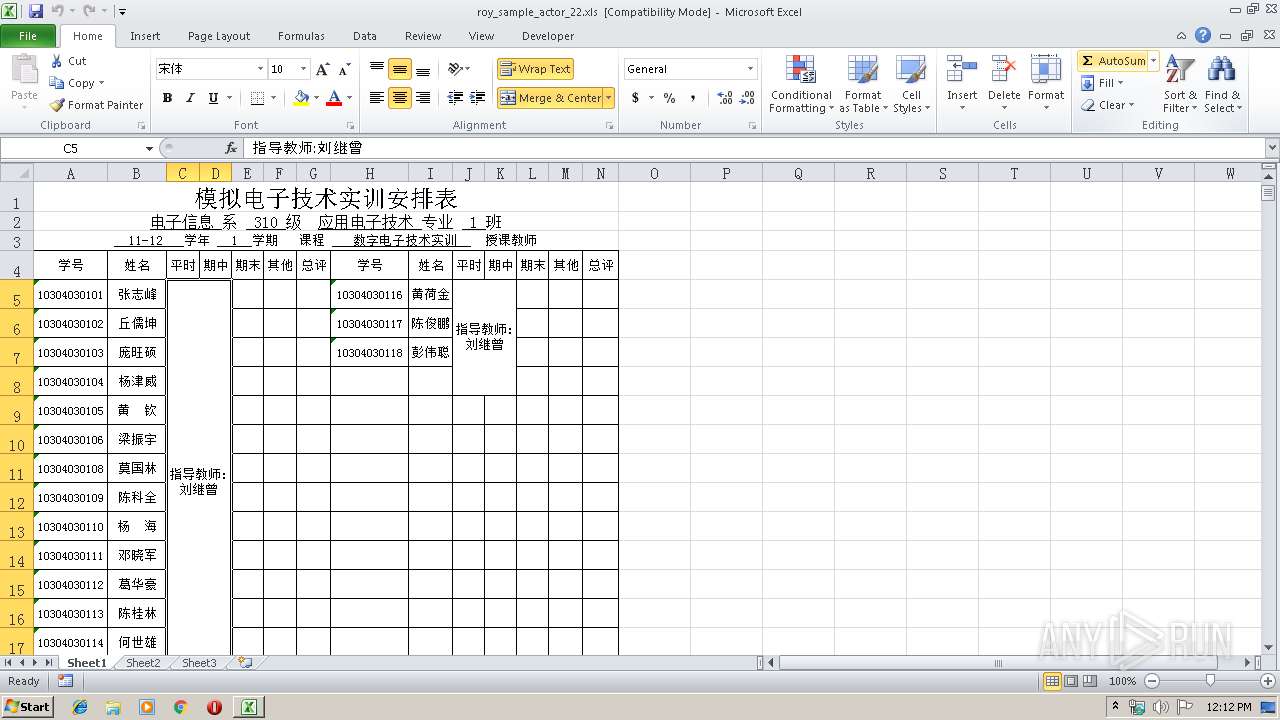Click Delete cells icon
The height and width of the screenshot is (720, 1280).
1004,69
